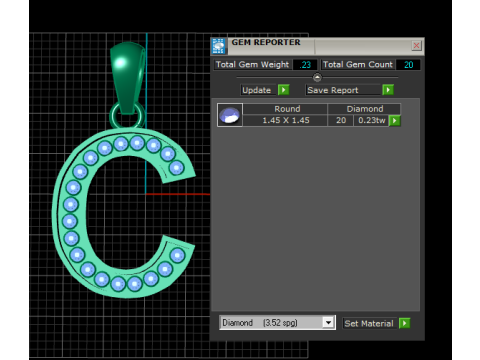Select the round gem thumbnail in the list
The image size is (480, 360).
230,115
